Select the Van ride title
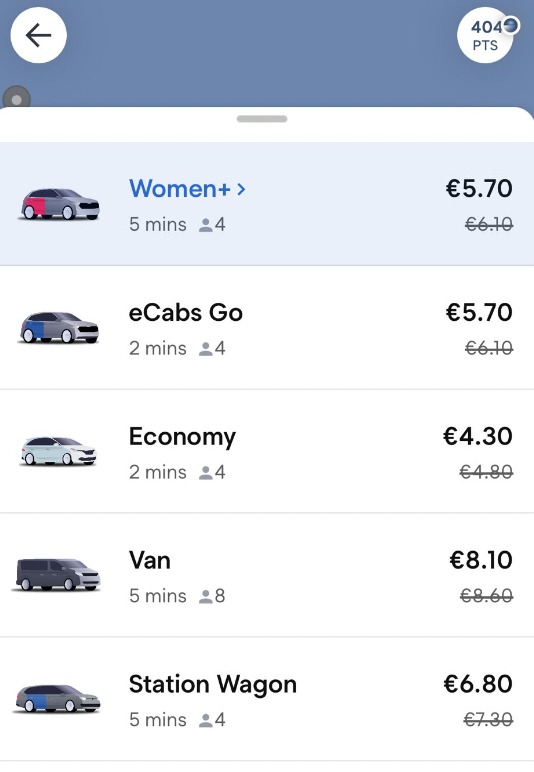 [x=150, y=560]
